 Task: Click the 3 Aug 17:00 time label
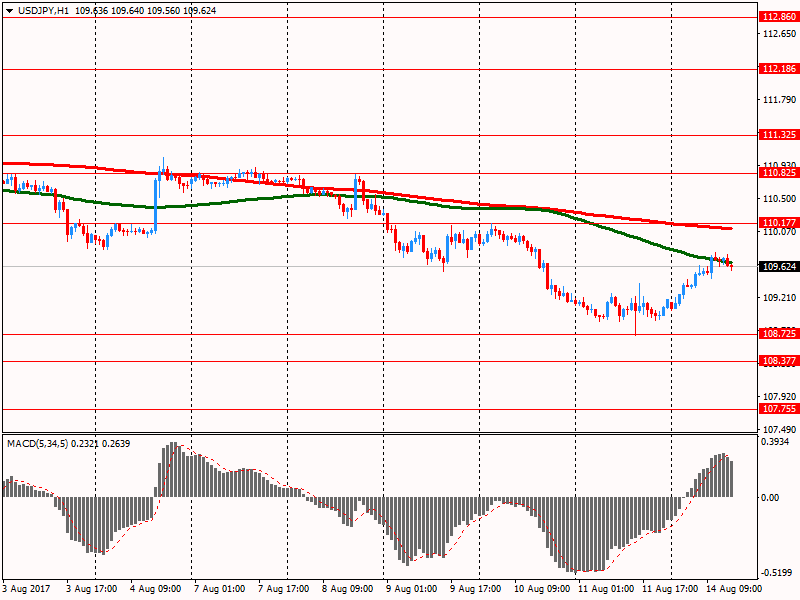pos(92,589)
